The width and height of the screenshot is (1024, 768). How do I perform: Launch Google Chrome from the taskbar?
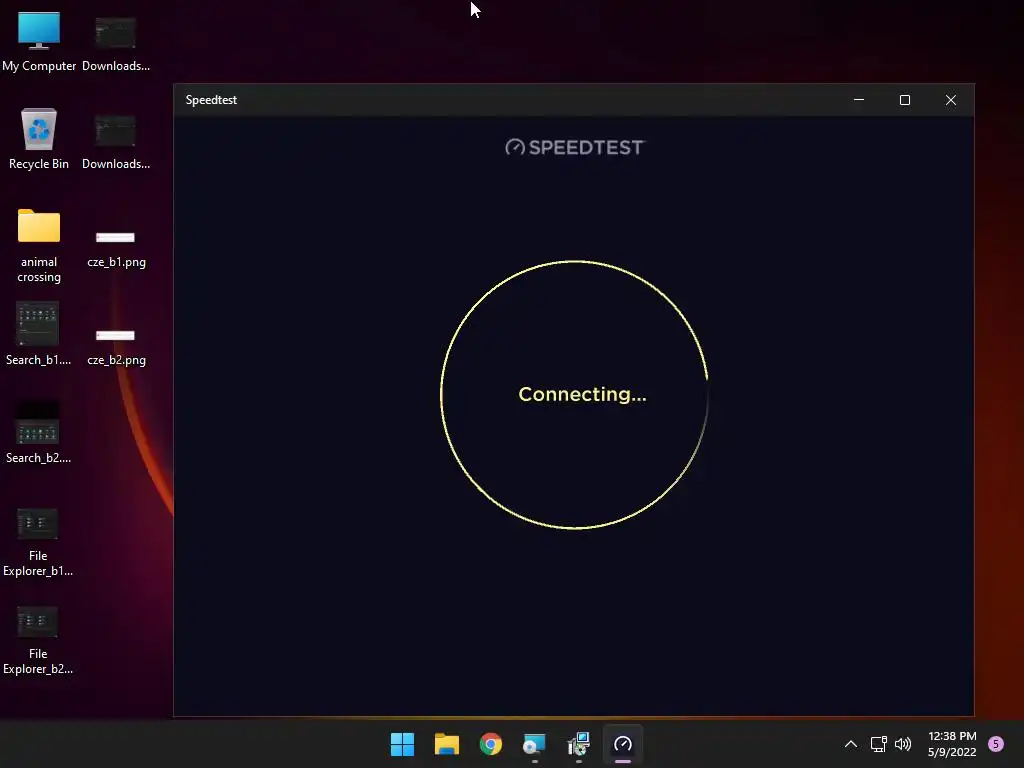[x=490, y=744]
